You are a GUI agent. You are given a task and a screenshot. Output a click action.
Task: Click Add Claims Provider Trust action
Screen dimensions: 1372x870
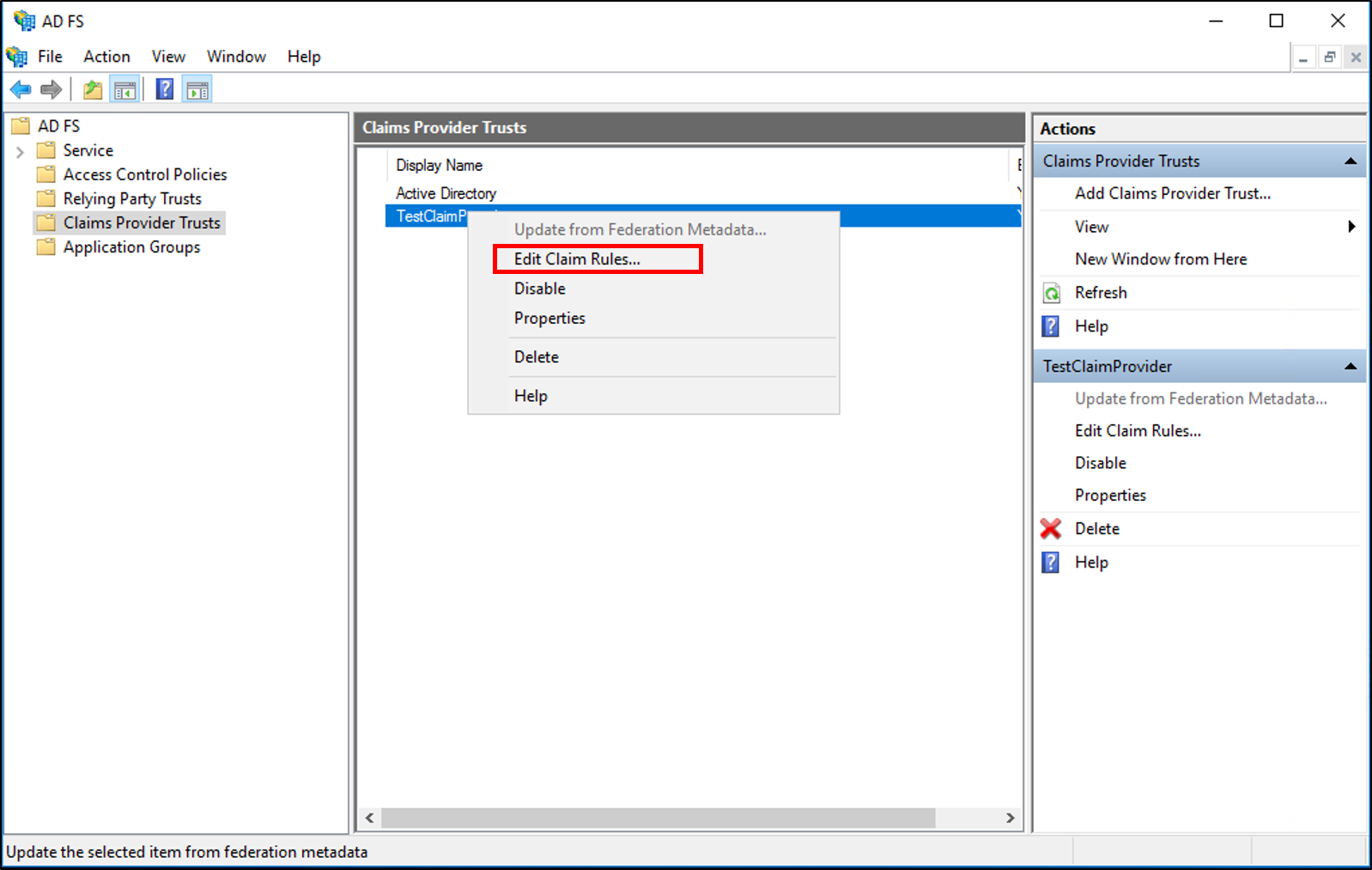coord(1173,194)
